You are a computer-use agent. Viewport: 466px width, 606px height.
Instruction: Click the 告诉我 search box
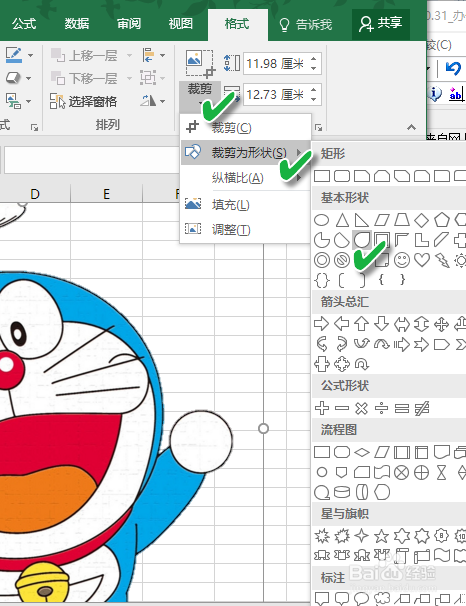(305, 25)
